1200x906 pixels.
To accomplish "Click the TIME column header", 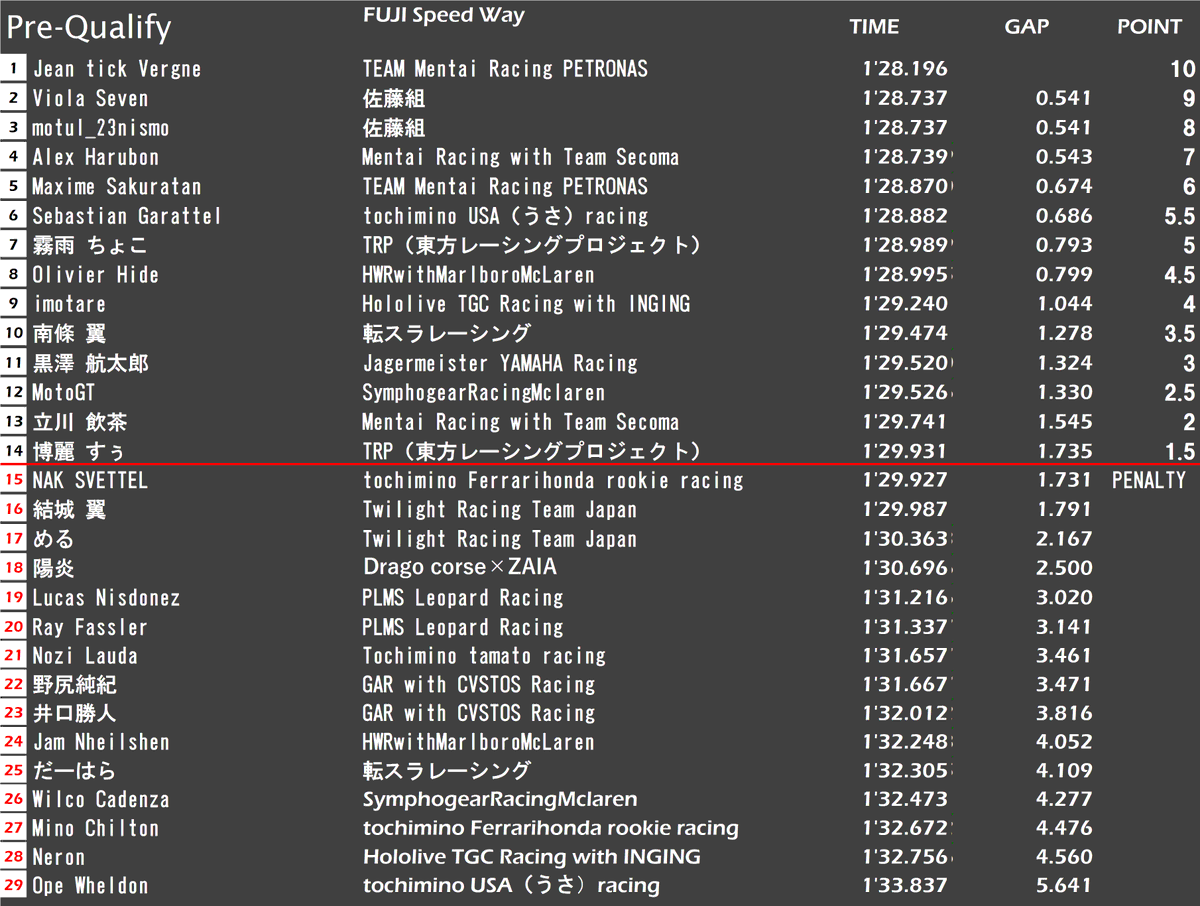I will (x=874, y=28).
